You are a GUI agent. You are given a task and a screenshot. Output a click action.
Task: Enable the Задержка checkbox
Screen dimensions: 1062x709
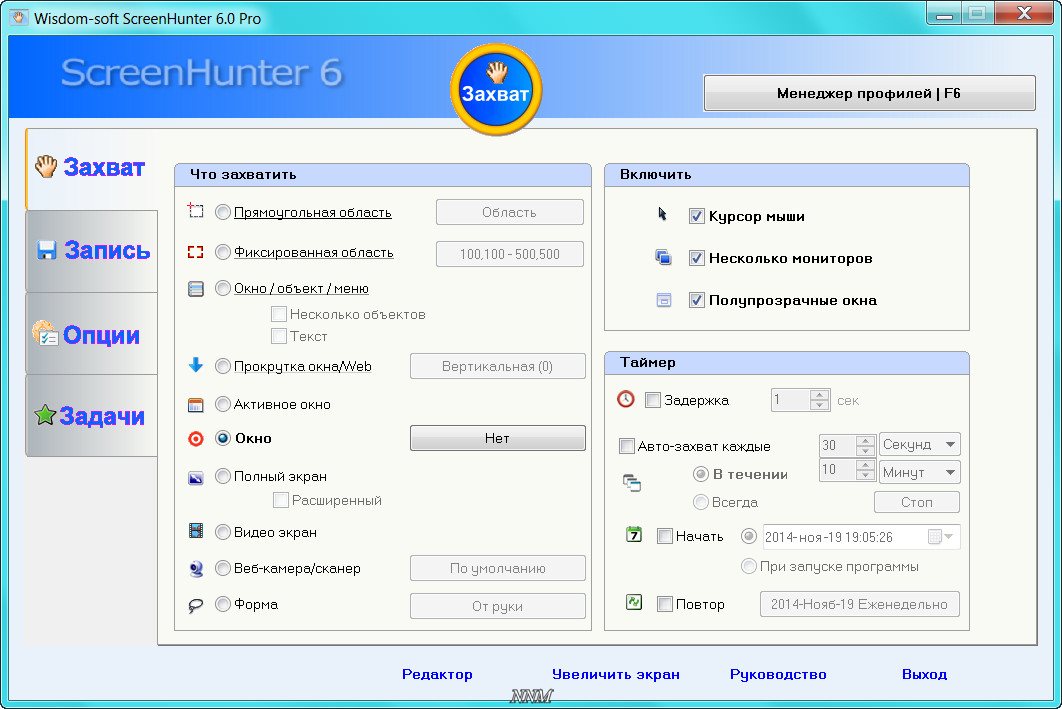pos(653,400)
